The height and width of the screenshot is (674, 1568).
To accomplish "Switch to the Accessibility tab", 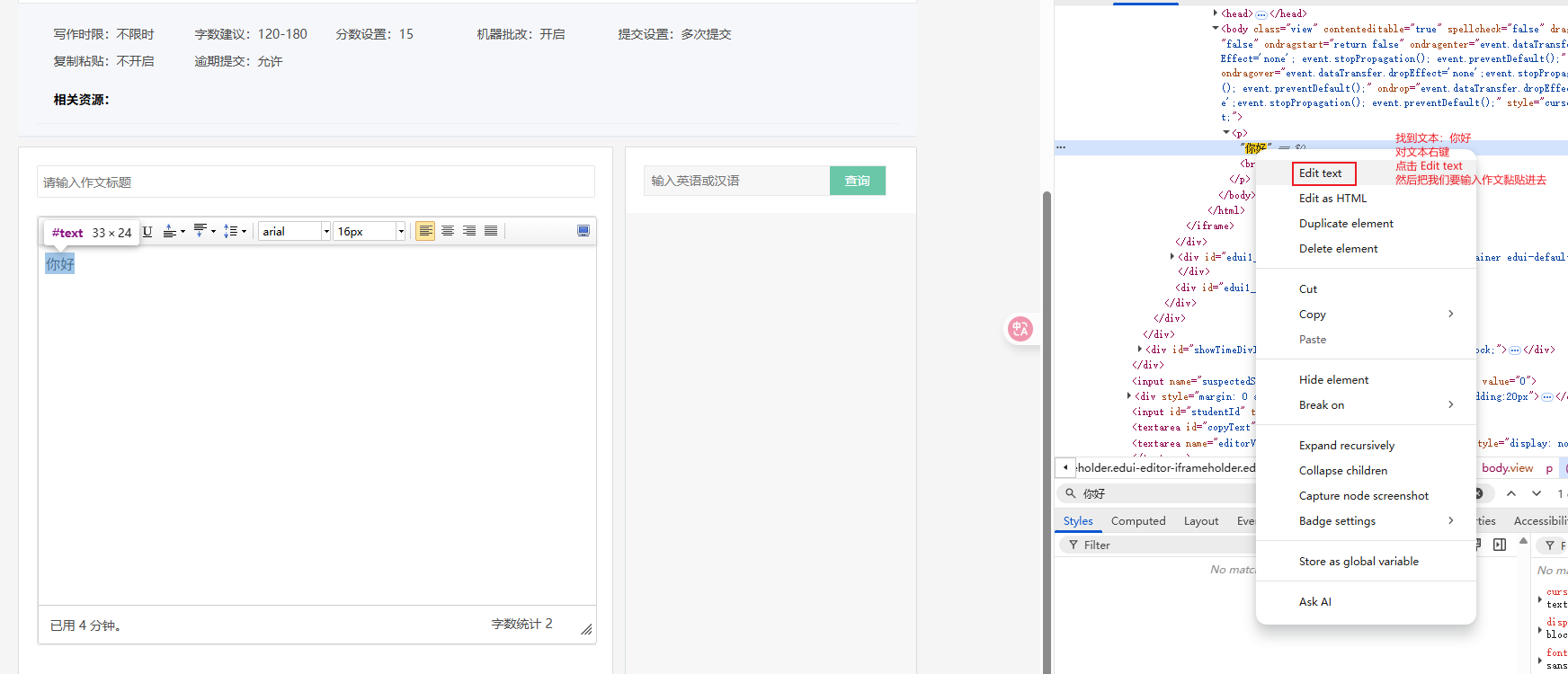I will click(x=1540, y=521).
